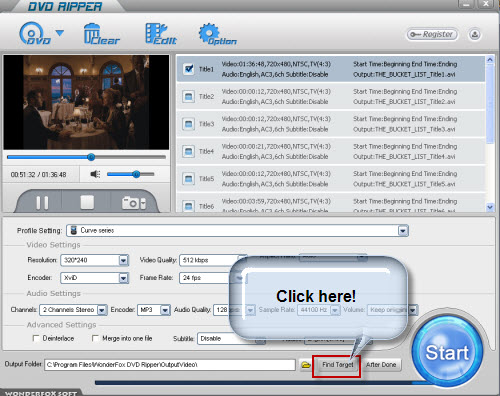Mute audio with the speaker icon

click(95, 174)
